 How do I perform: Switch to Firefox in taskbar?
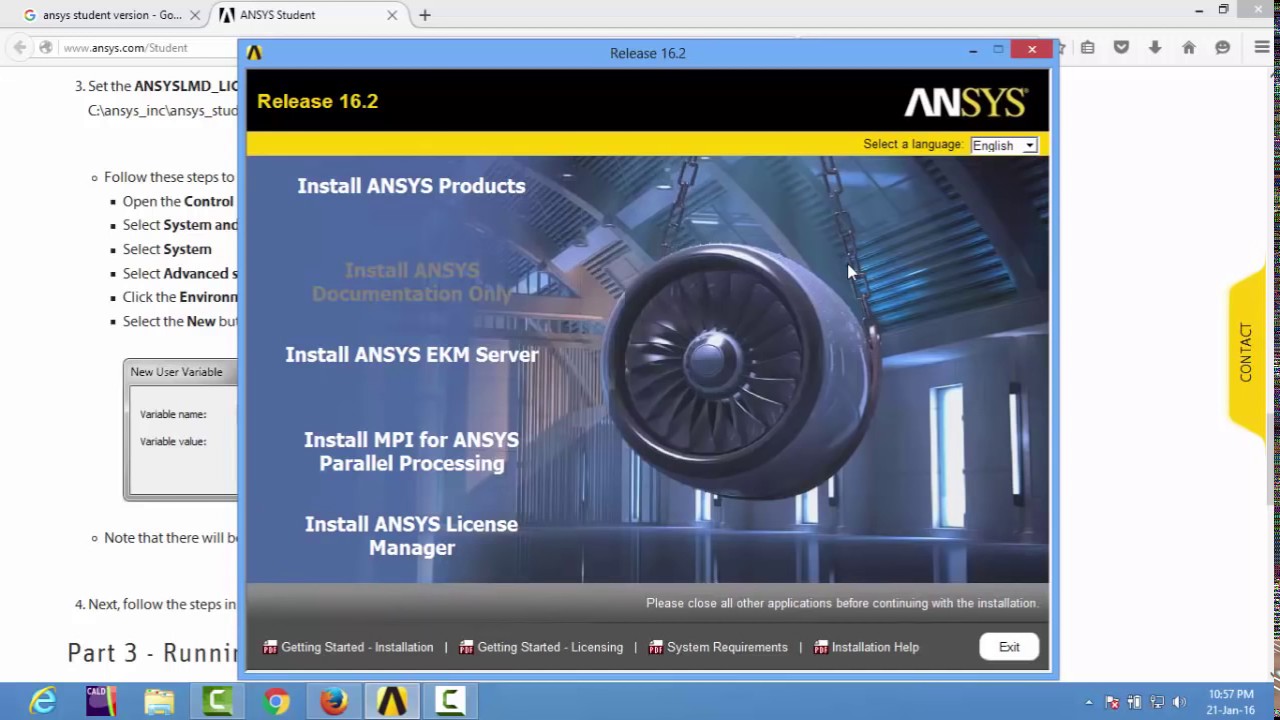[x=334, y=702]
